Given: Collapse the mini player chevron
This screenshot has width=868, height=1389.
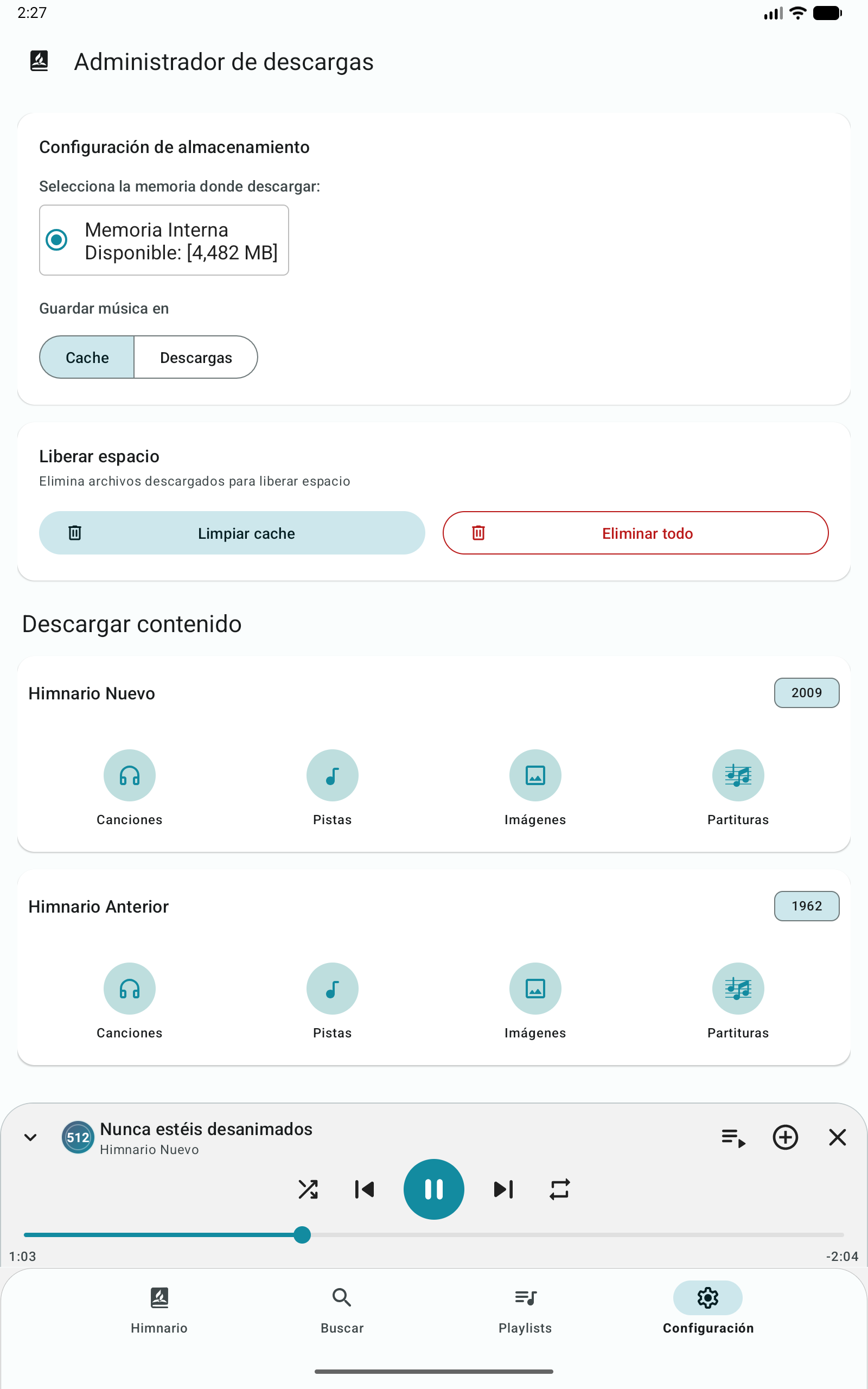Looking at the screenshot, I should point(30,1137).
